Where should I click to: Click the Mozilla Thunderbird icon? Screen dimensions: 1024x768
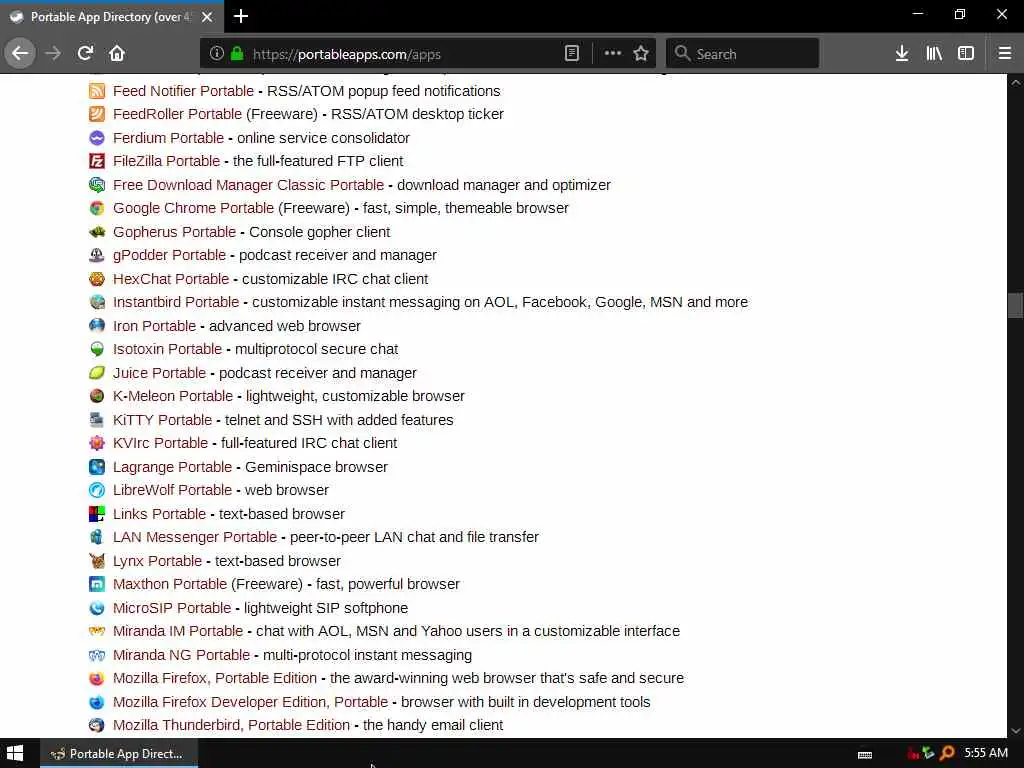point(97,725)
